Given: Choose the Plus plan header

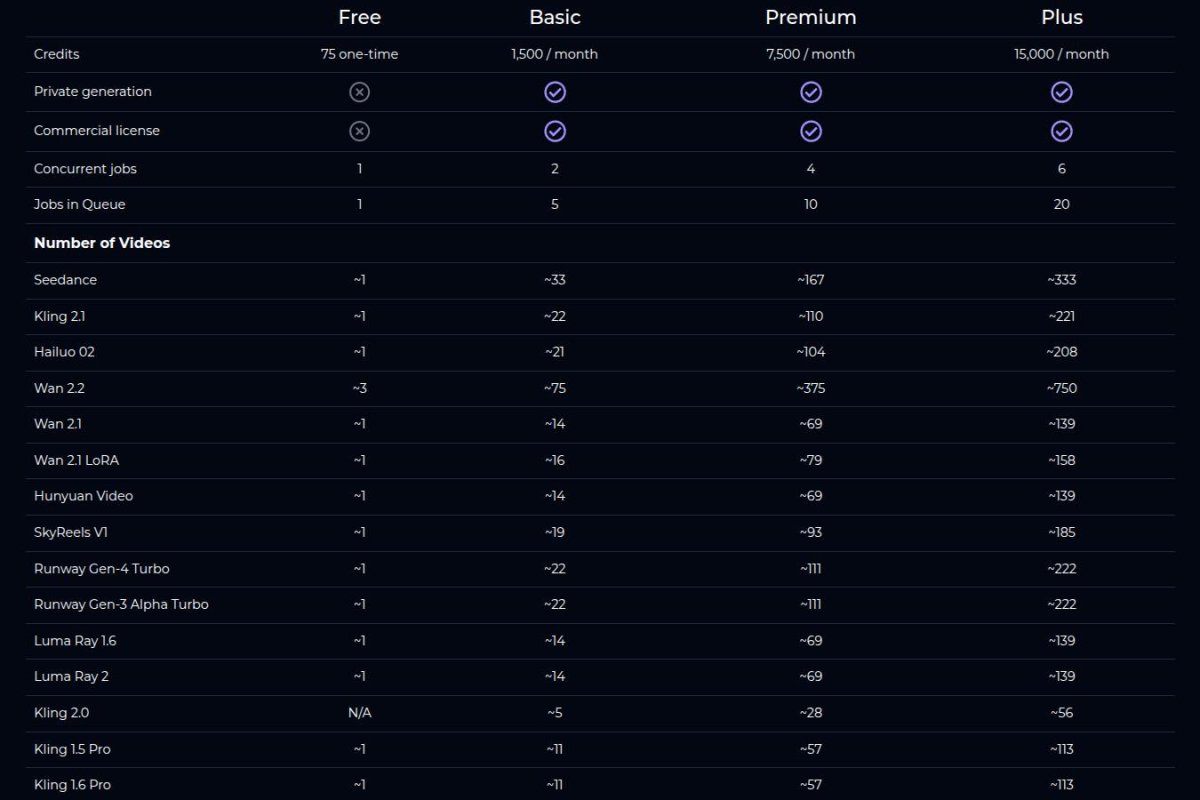Looking at the screenshot, I should click(1062, 17).
